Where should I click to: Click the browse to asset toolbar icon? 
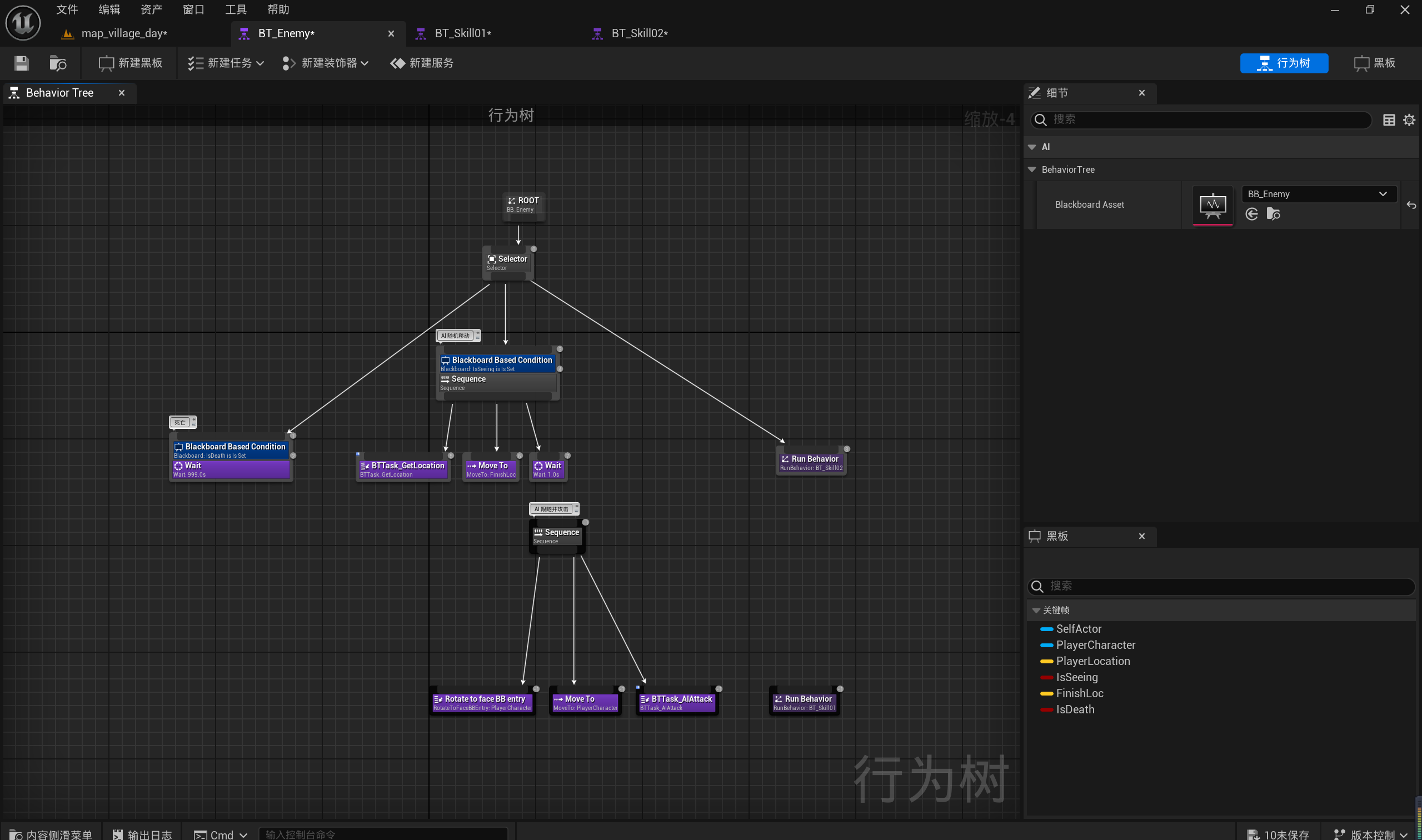click(58, 63)
